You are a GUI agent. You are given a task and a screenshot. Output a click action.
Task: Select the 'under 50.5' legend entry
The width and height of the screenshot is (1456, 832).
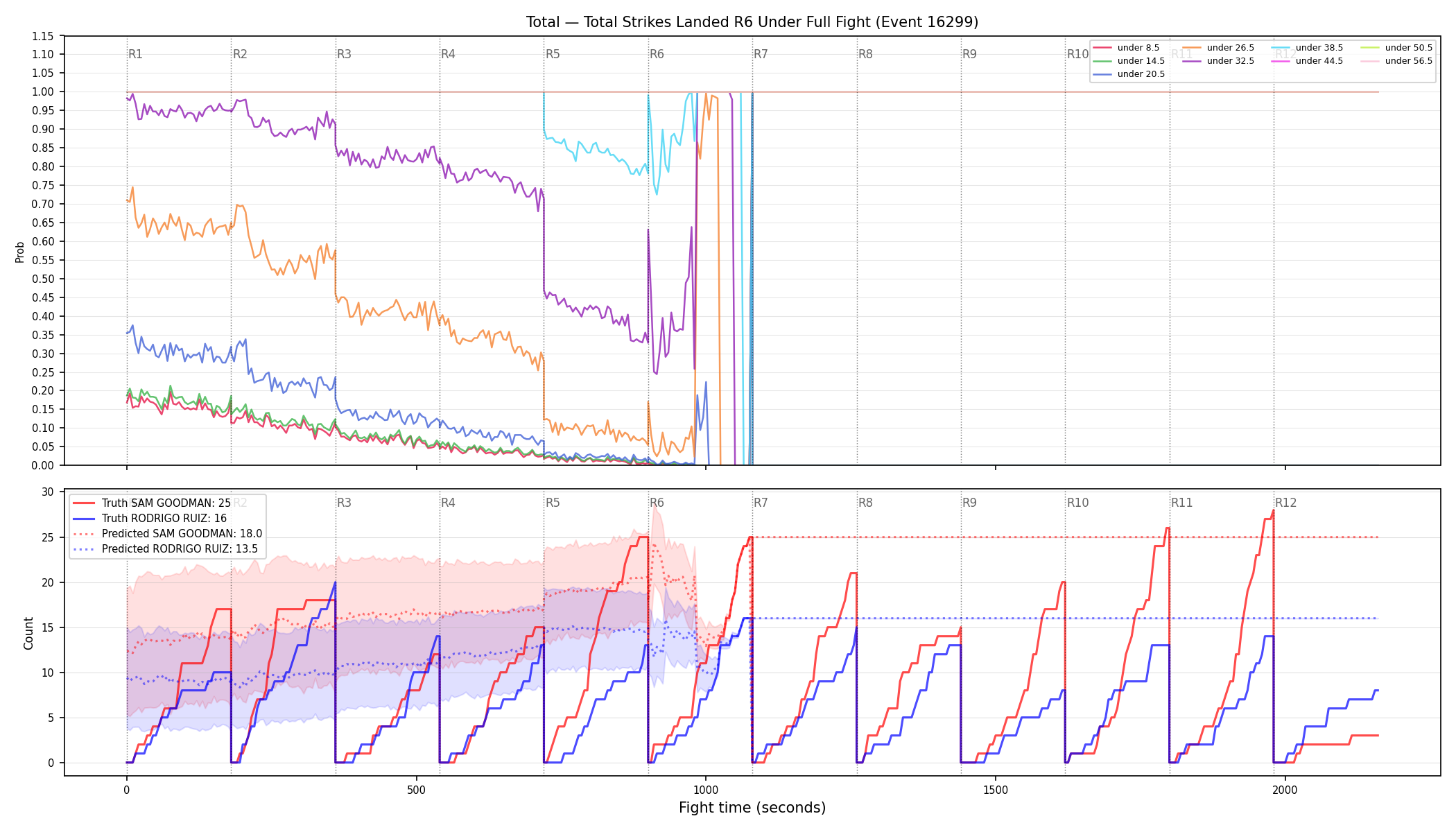[1398, 48]
